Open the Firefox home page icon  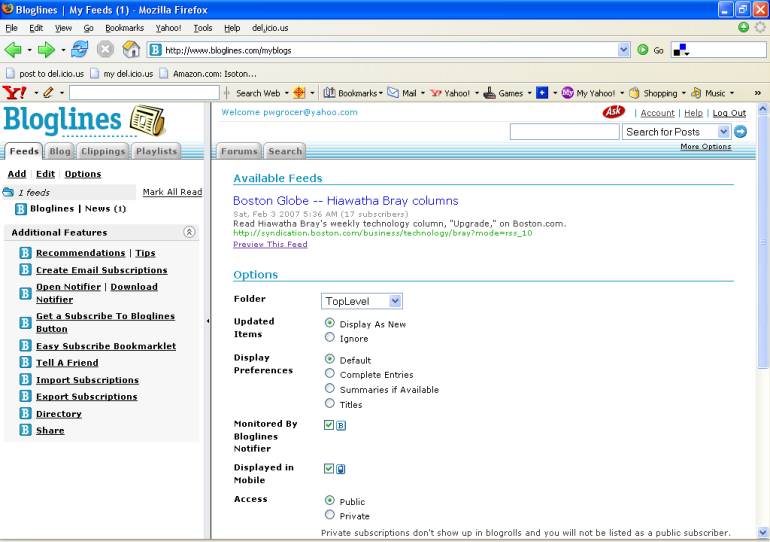click(131, 50)
